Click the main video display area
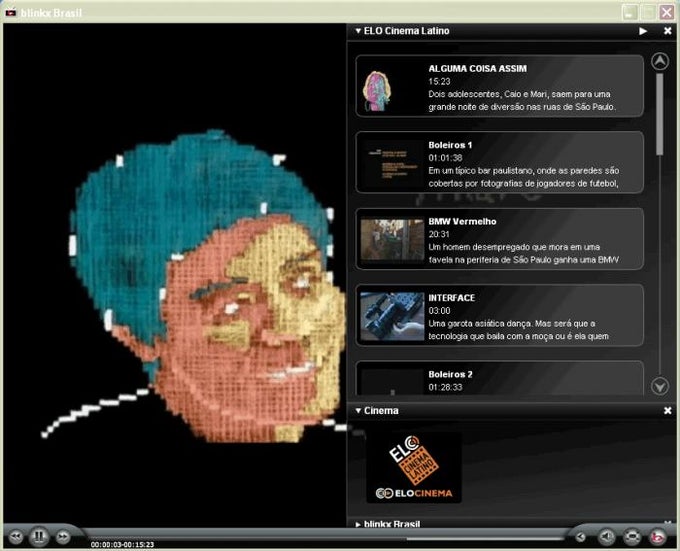680x551 pixels. click(x=175, y=275)
